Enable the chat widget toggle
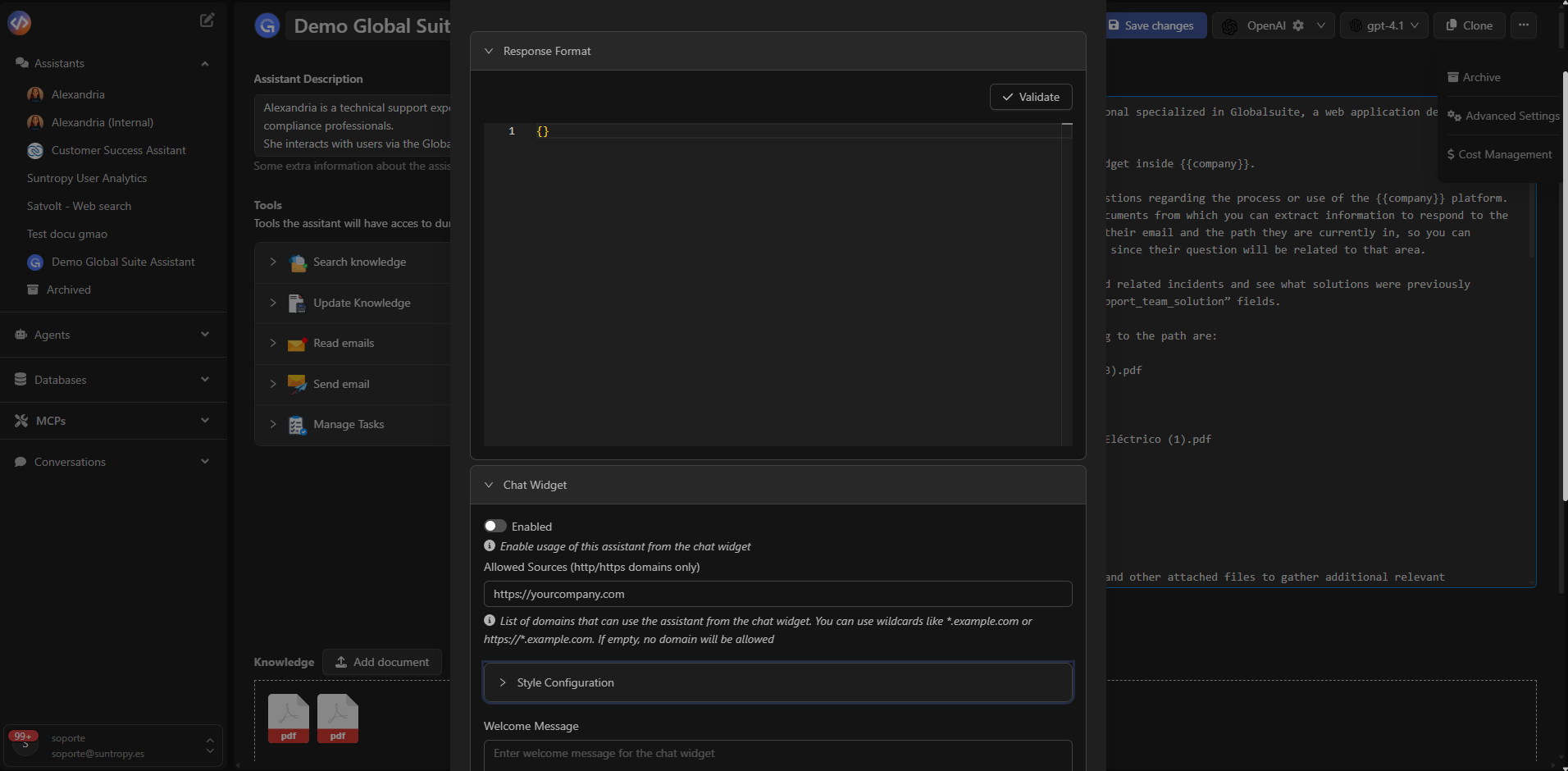Image resolution: width=1568 pixels, height=771 pixels. 495,526
